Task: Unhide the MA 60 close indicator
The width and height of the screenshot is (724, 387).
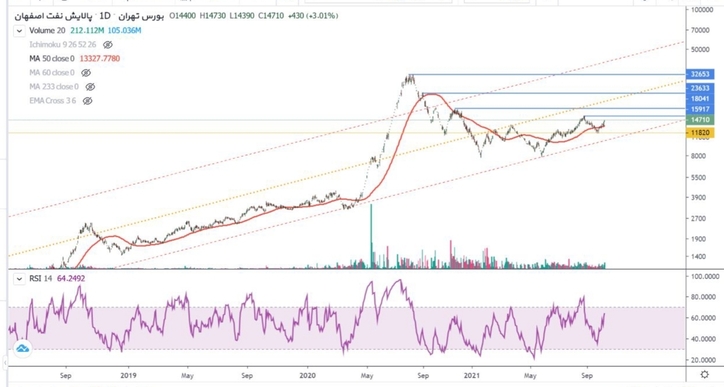Action: [86, 73]
